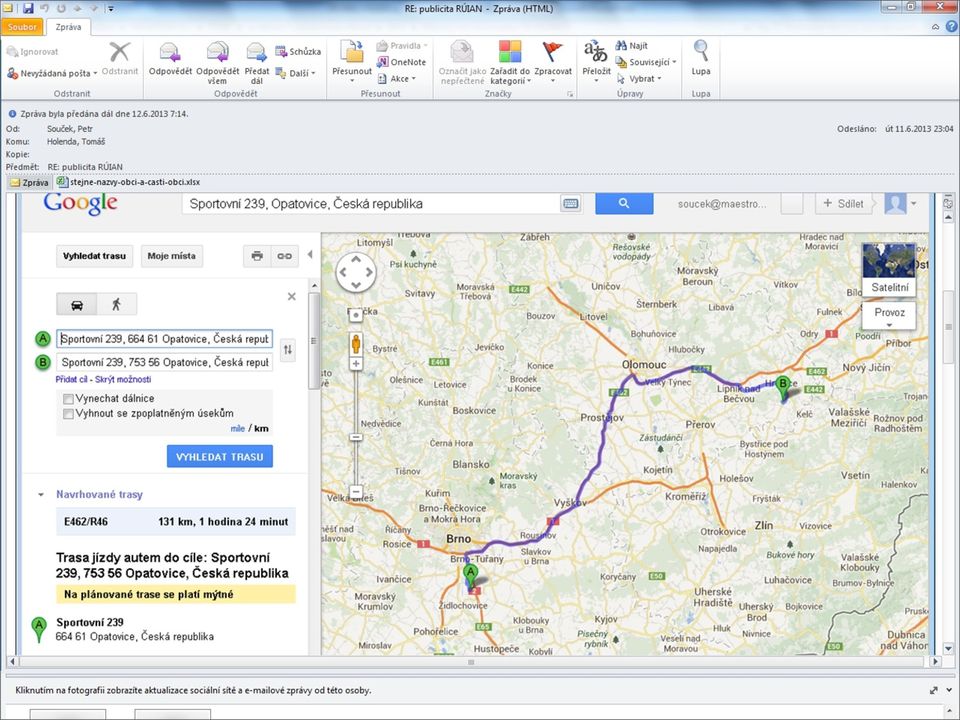The width and height of the screenshot is (960, 720).
Task: Select the E462/R46 suggested route
Action: point(176,522)
